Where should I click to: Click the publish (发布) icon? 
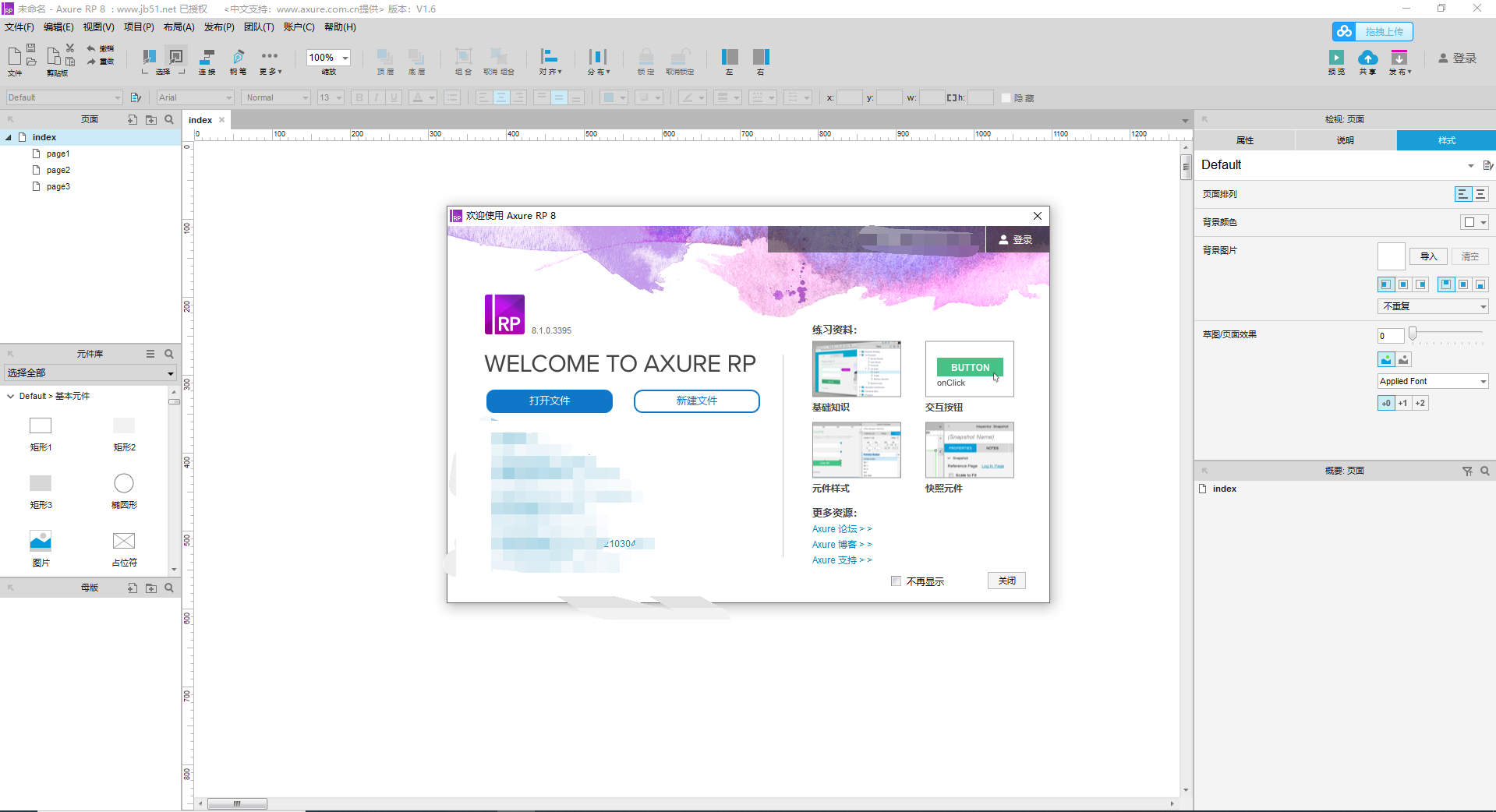pyautogui.click(x=1399, y=58)
